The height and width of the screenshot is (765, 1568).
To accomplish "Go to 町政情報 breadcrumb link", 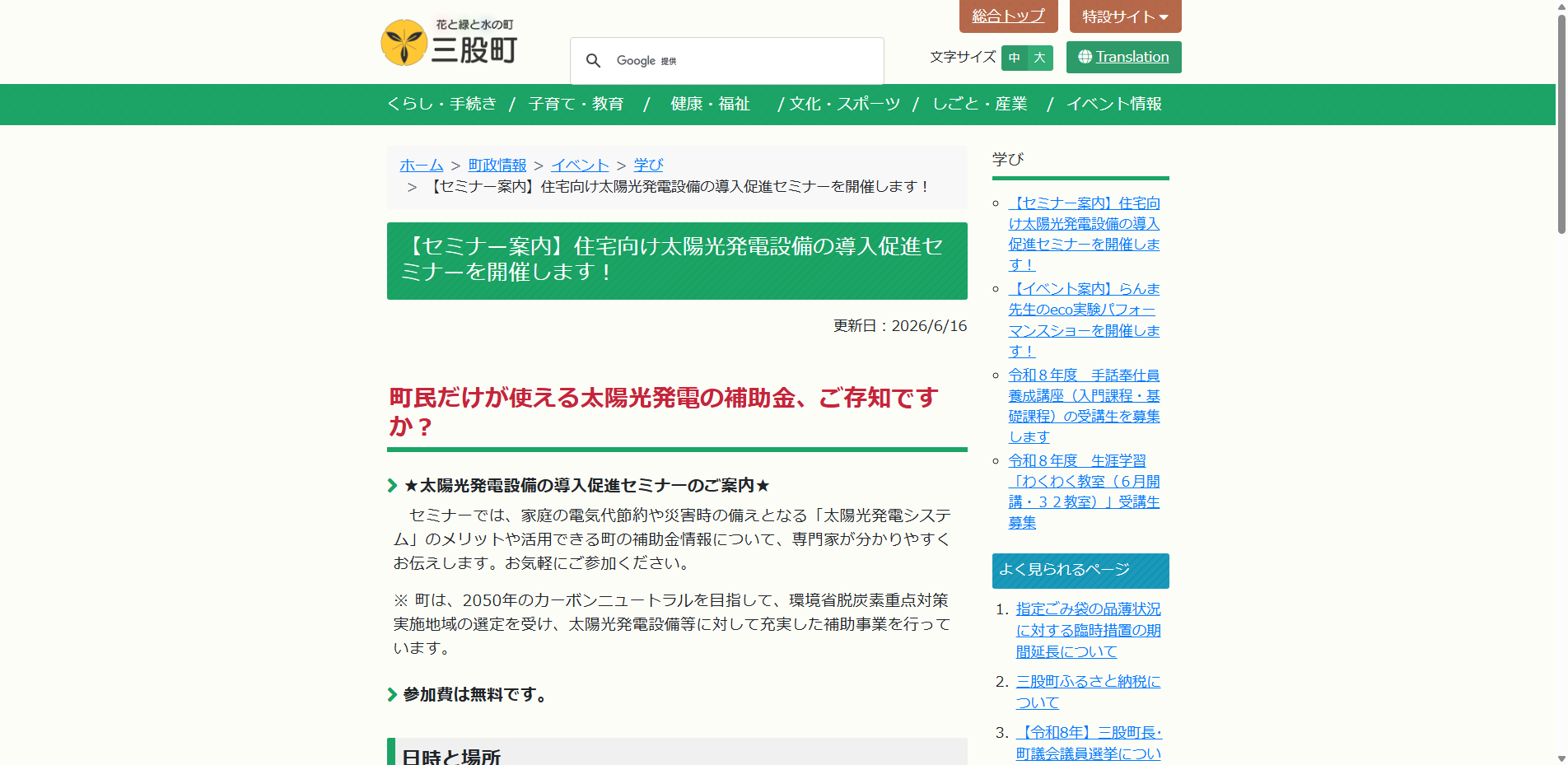I will pos(497,166).
